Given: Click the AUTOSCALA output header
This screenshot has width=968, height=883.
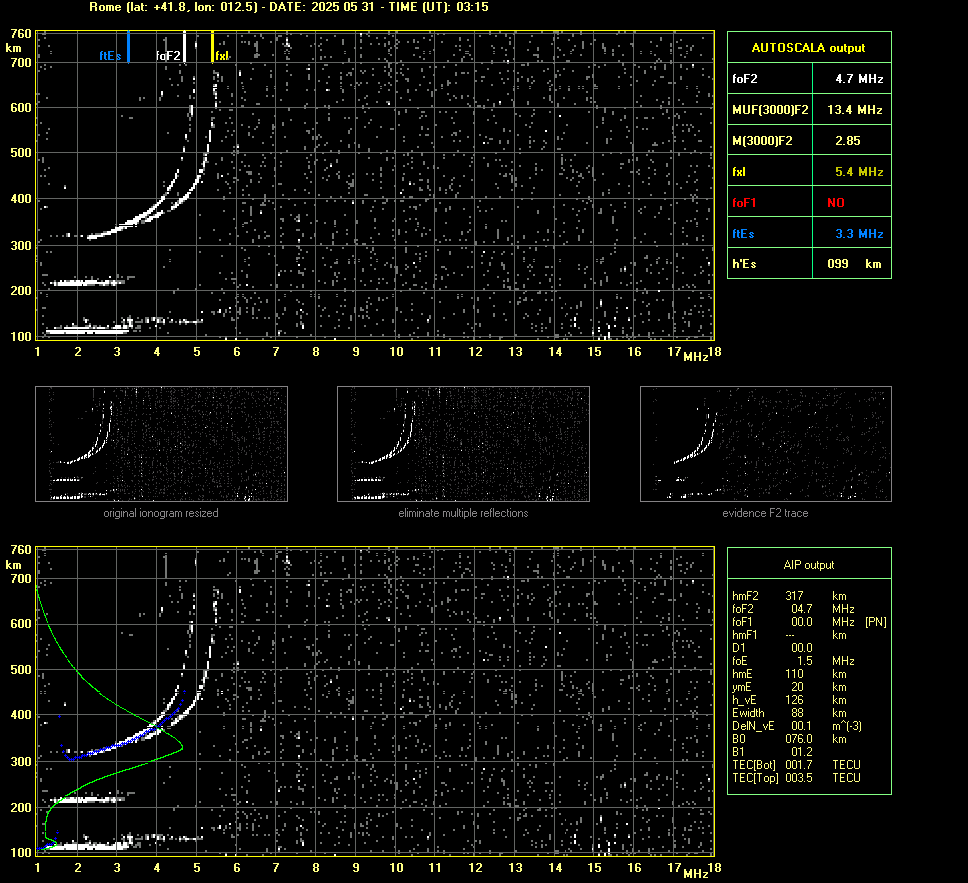Looking at the screenshot, I should tap(808, 48).
